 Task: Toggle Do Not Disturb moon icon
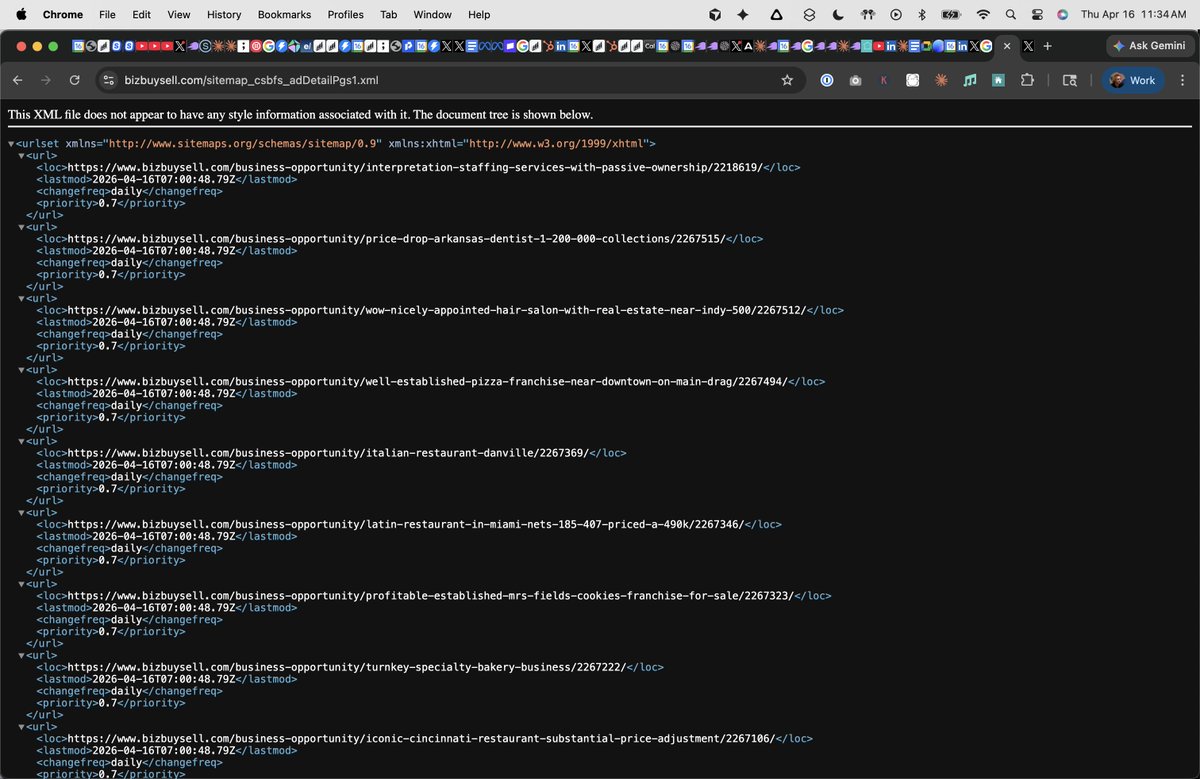(837, 14)
